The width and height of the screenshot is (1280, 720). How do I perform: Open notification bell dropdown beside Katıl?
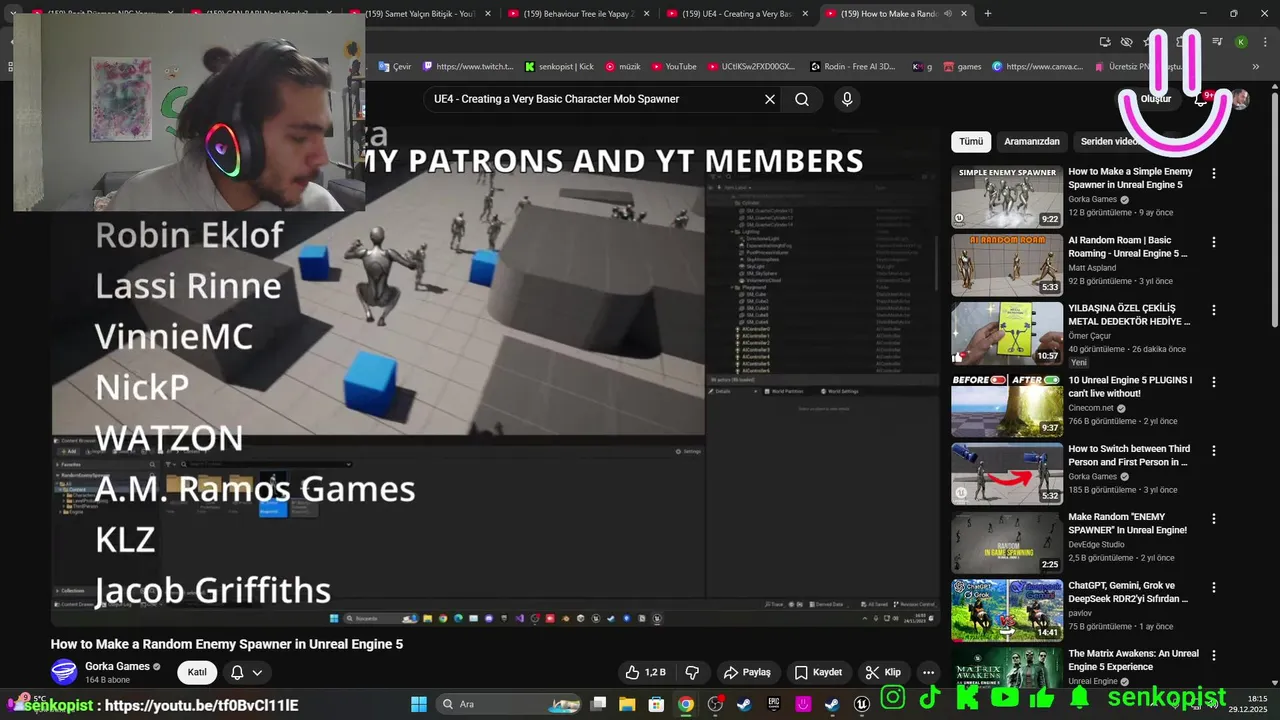coord(246,672)
